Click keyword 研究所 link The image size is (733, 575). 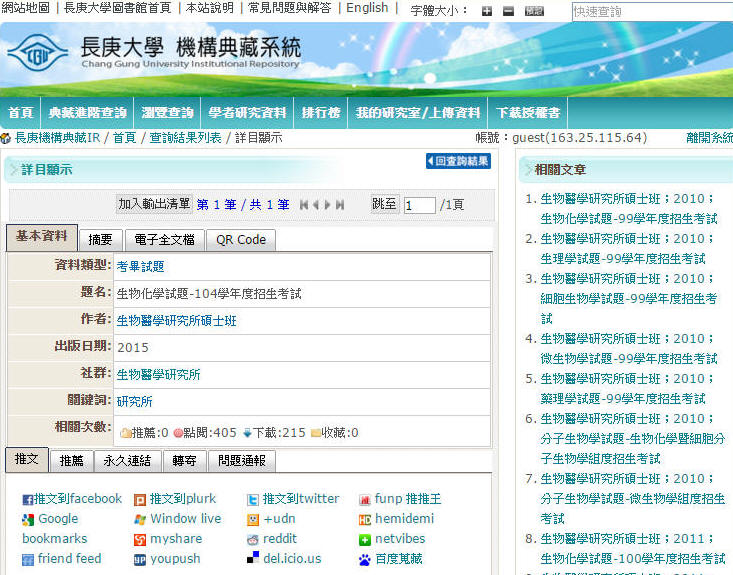[x=134, y=402]
